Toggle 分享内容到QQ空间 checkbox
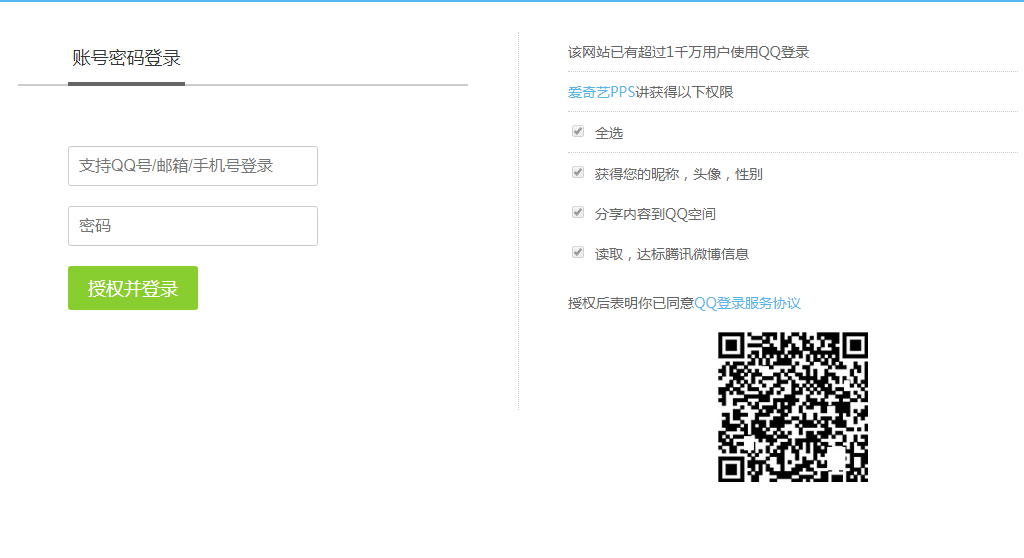This screenshot has width=1024, height=558. [x=578, y=212]
